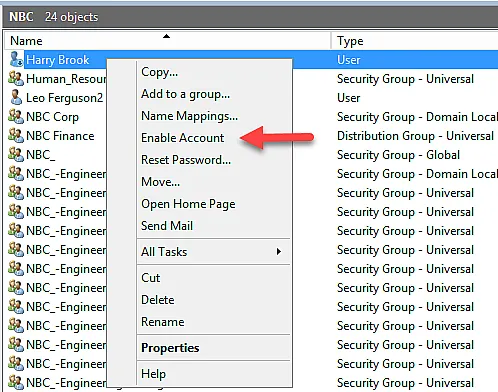
Task: Select the NBC Finance group name
Action: click(x=60, y=136)
